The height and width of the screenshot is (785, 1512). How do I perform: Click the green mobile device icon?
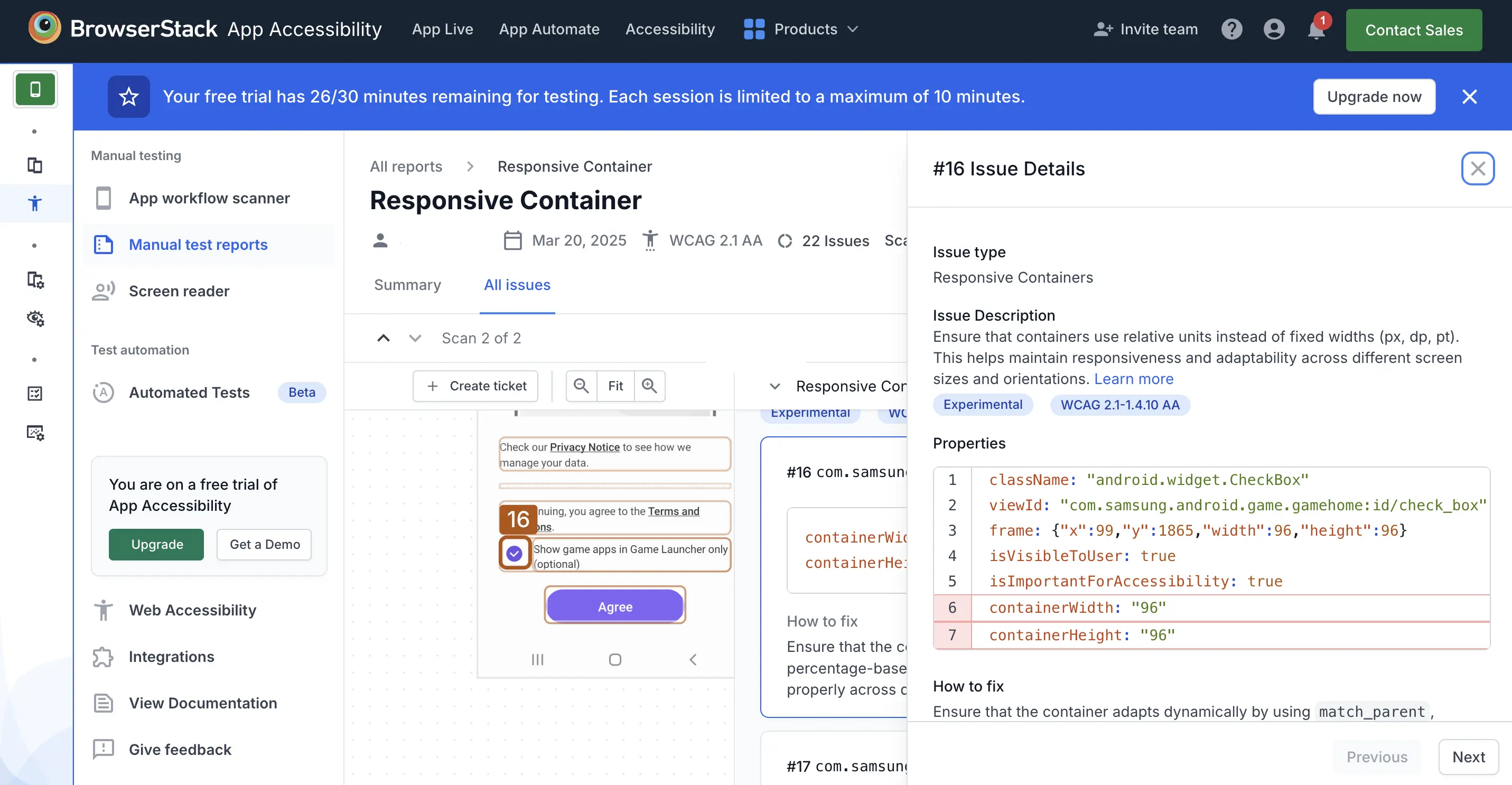[x=35, y=89]
